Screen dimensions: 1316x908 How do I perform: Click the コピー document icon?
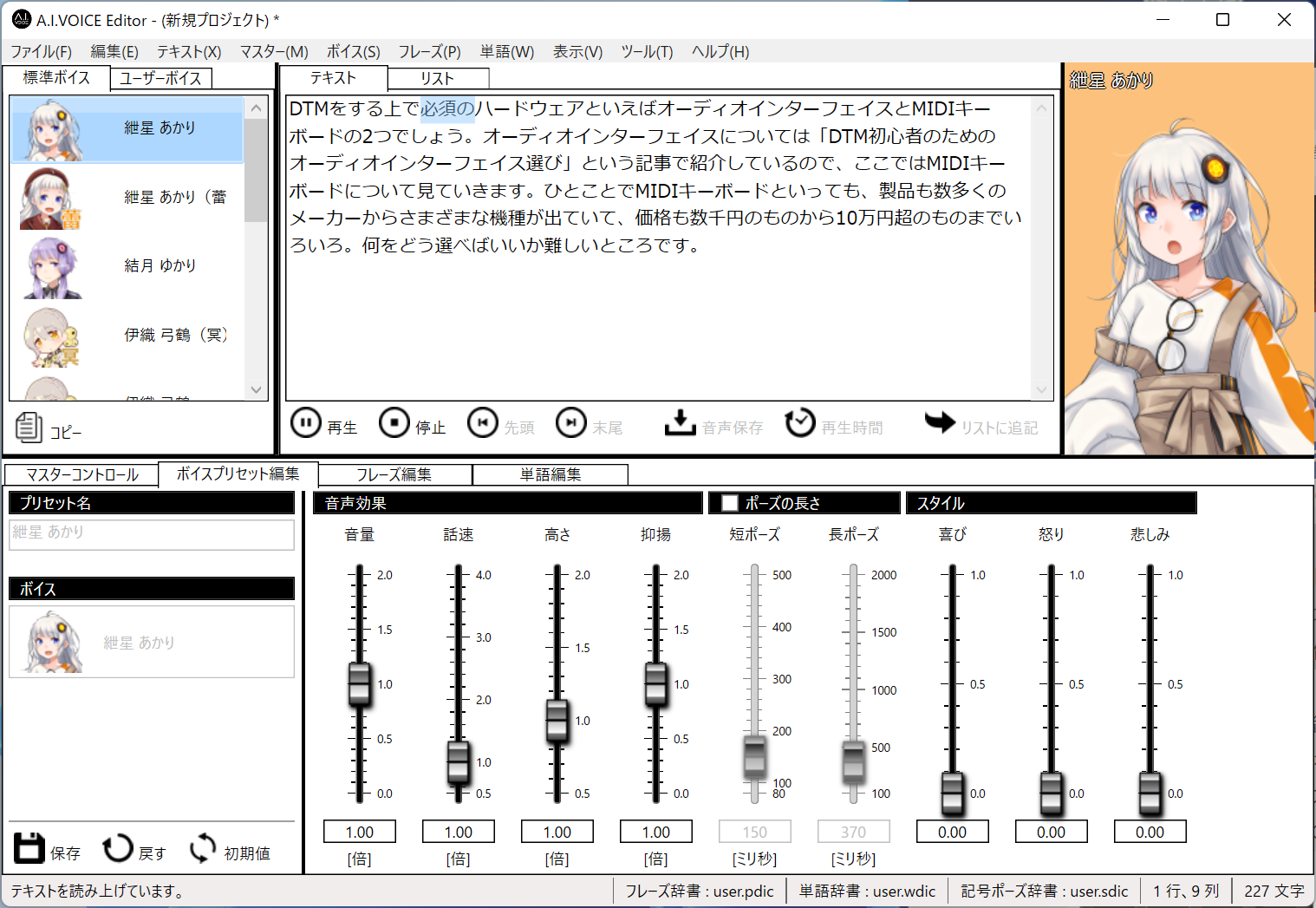pos(29,427)
